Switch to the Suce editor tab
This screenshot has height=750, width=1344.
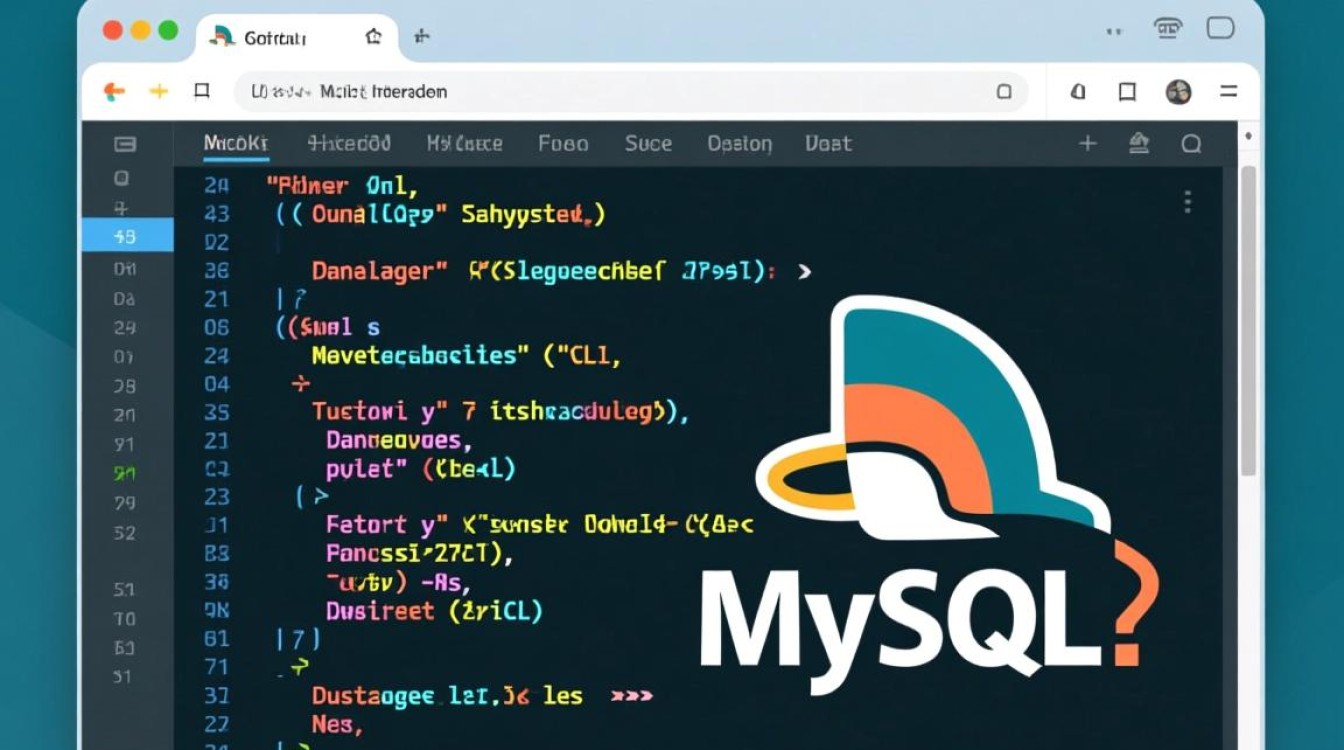pyautogui.click(x=648, y=144)
